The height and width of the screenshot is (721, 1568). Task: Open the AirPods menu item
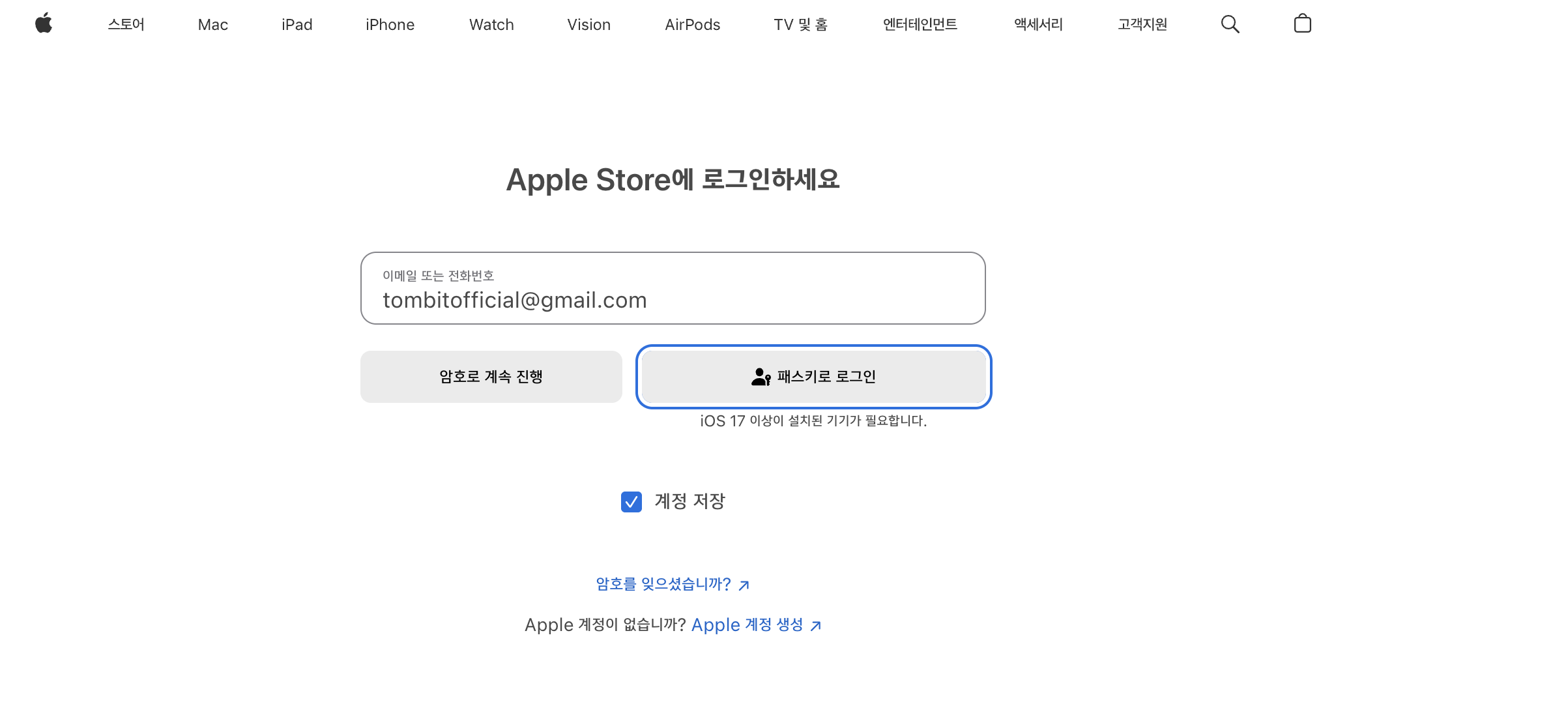click(x=692, y=25)
